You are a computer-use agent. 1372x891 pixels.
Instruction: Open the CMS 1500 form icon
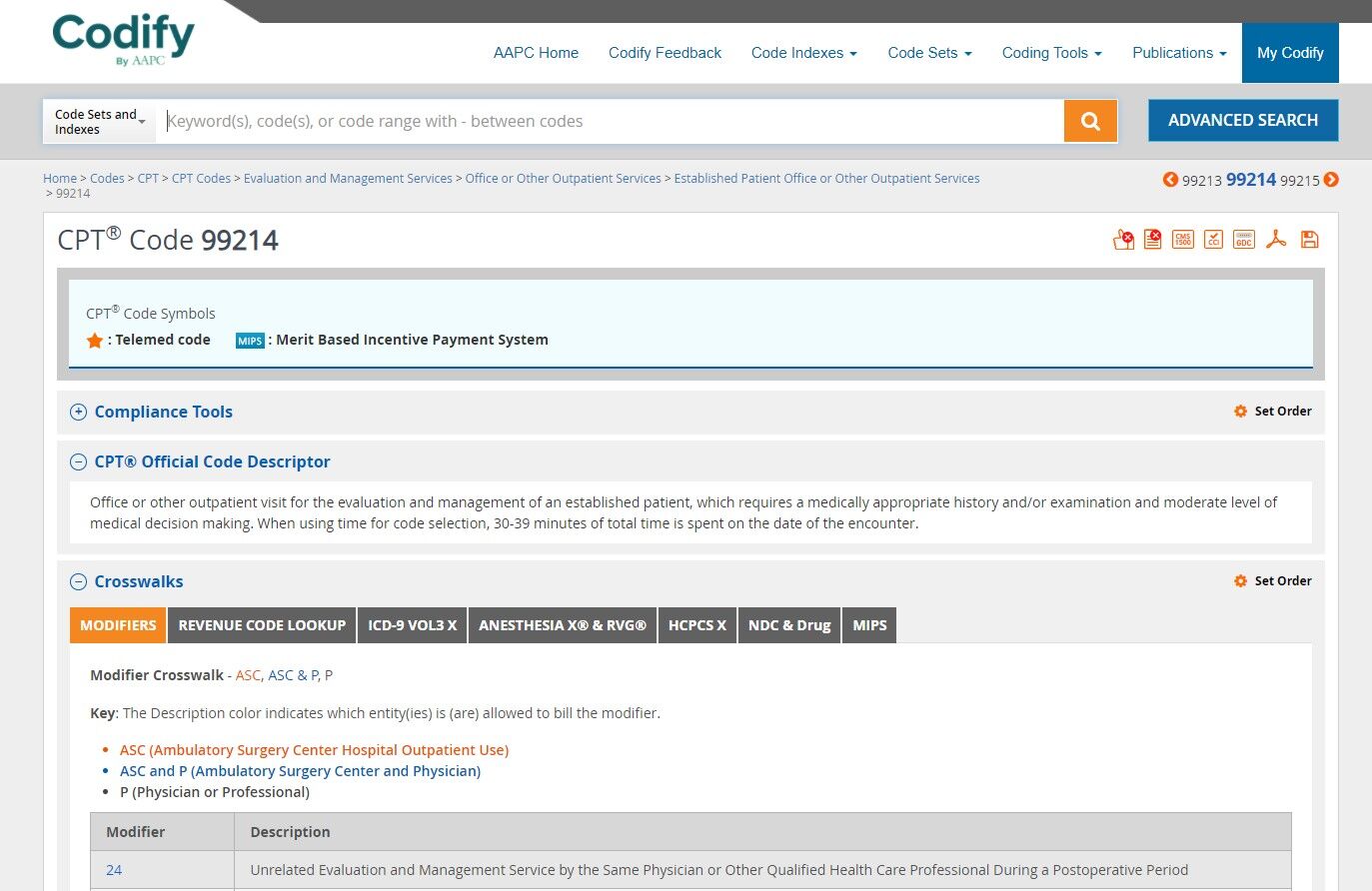1183,240
